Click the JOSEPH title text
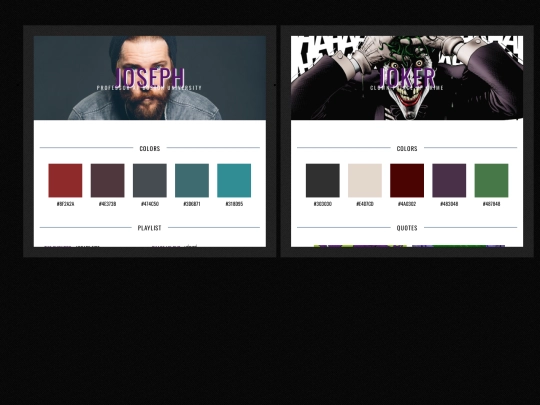Image resolution: width=540 pixels, height=405 pixels. coord(149,77)
